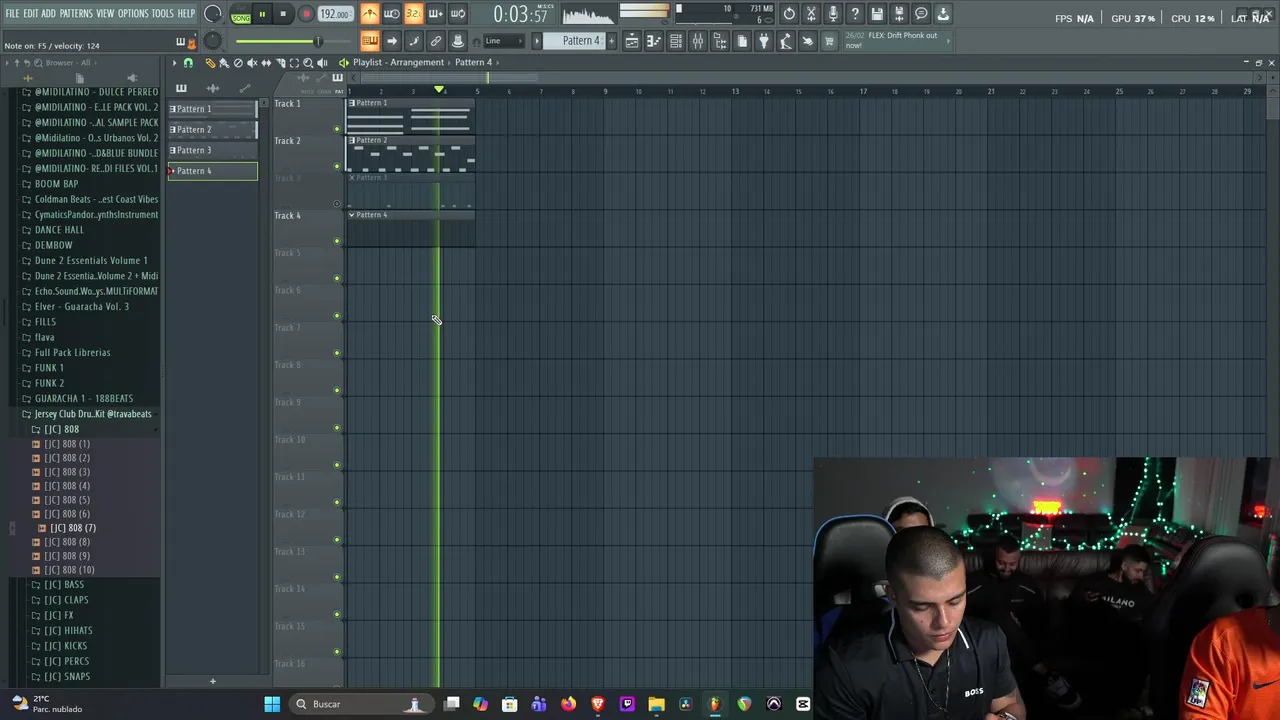1280x720 pixels.
Task: Select the Draw pencil tool in Playlist
Action: click(211, 63)
